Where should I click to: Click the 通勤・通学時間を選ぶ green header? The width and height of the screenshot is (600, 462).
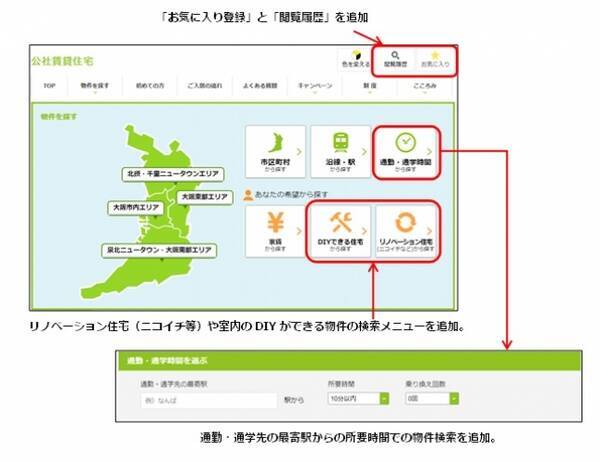(x=349, y=361)
